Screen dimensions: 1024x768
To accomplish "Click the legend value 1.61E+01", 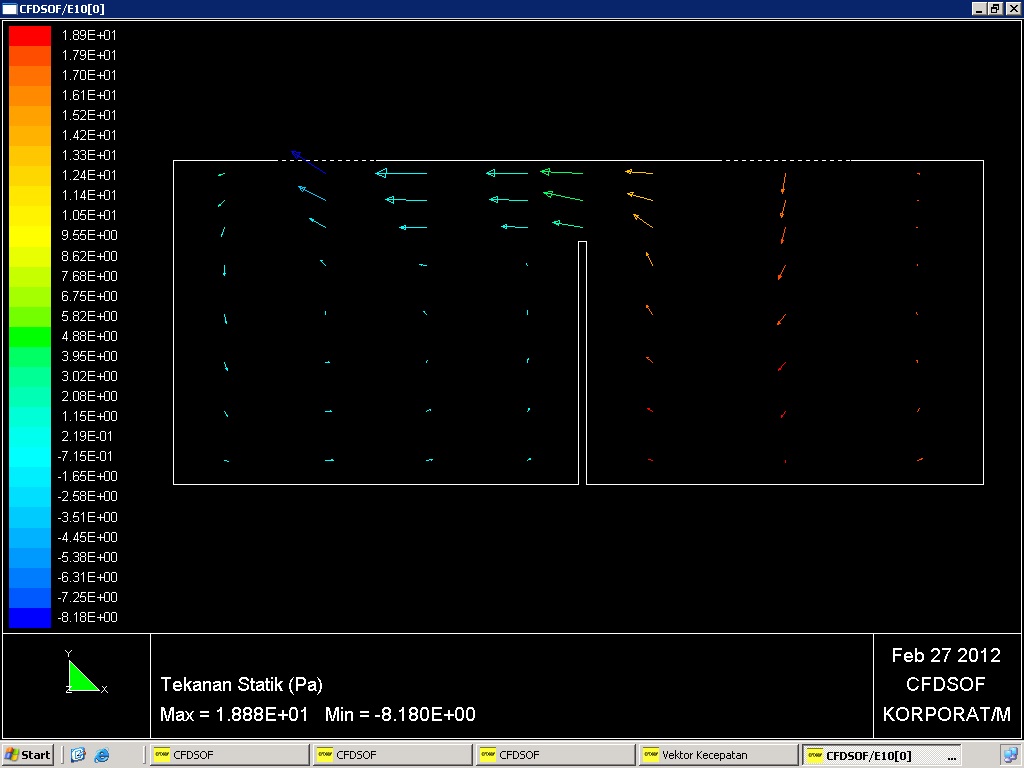I will point(89,95).
